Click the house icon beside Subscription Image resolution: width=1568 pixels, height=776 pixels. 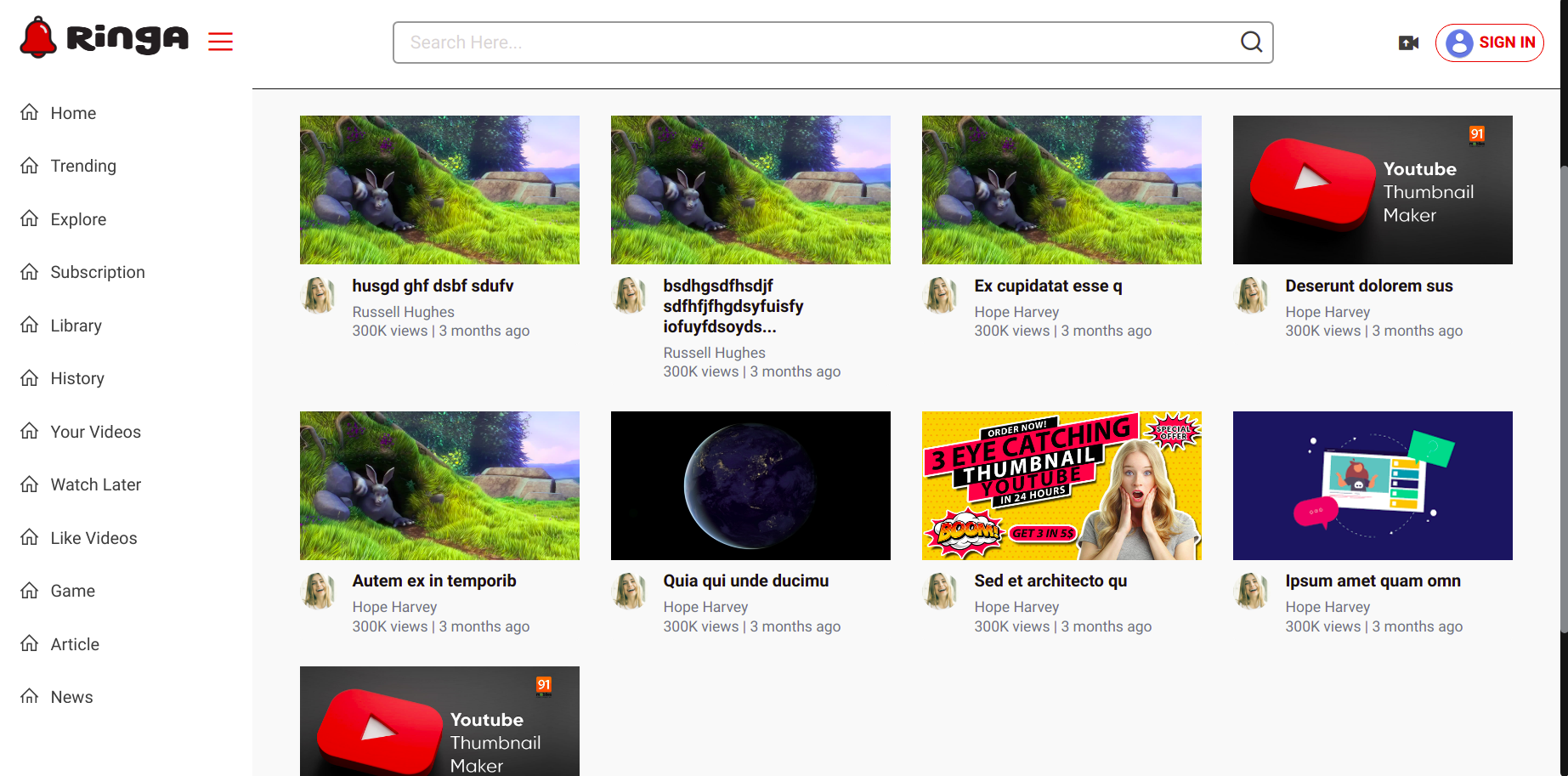30,271
